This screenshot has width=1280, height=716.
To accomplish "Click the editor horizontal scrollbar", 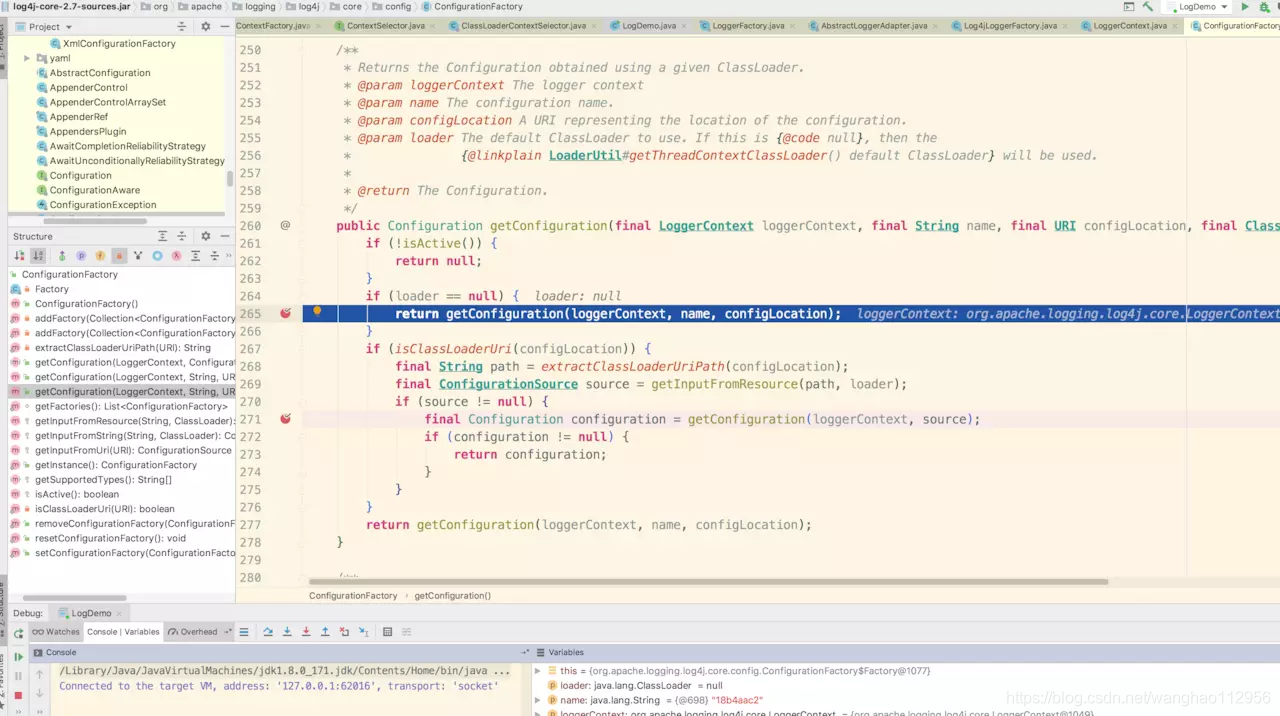I will point(708,581).
